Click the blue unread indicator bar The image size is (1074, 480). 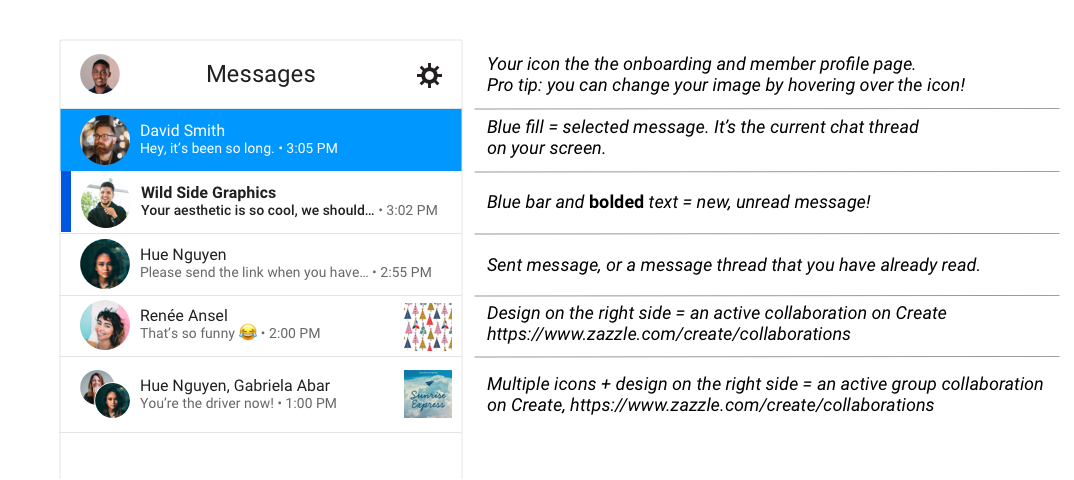click(66, 202)
